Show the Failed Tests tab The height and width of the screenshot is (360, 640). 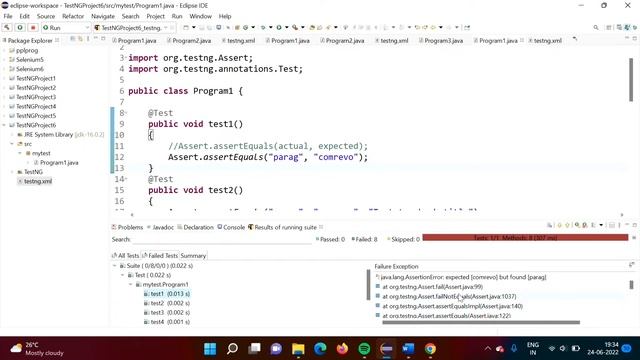[160, 256]
